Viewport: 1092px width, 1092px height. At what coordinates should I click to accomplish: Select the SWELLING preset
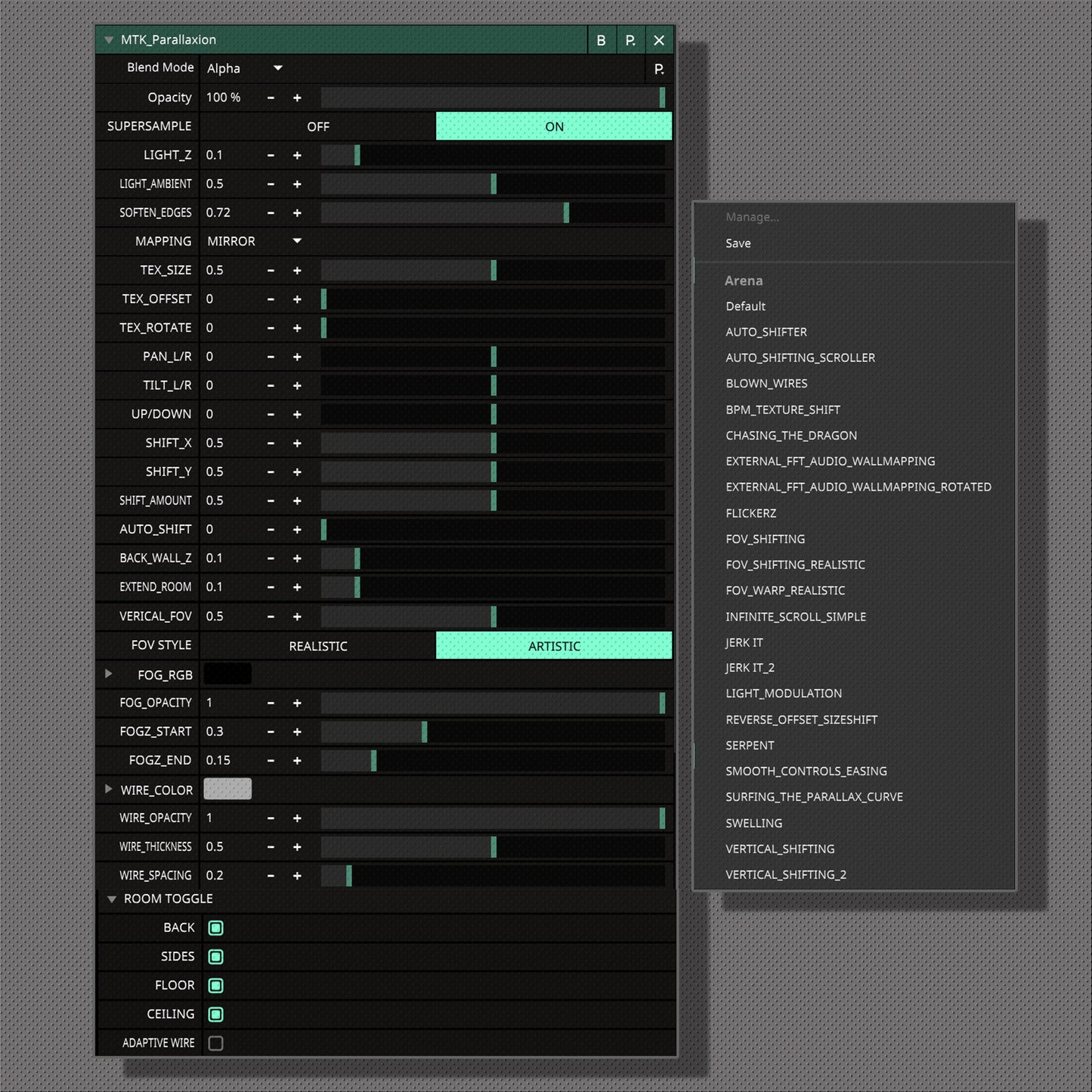click(754, 823)
